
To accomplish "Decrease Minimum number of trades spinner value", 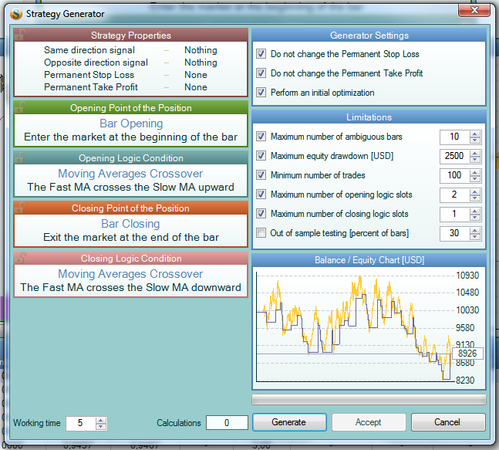I will click(x=475, y=179).
